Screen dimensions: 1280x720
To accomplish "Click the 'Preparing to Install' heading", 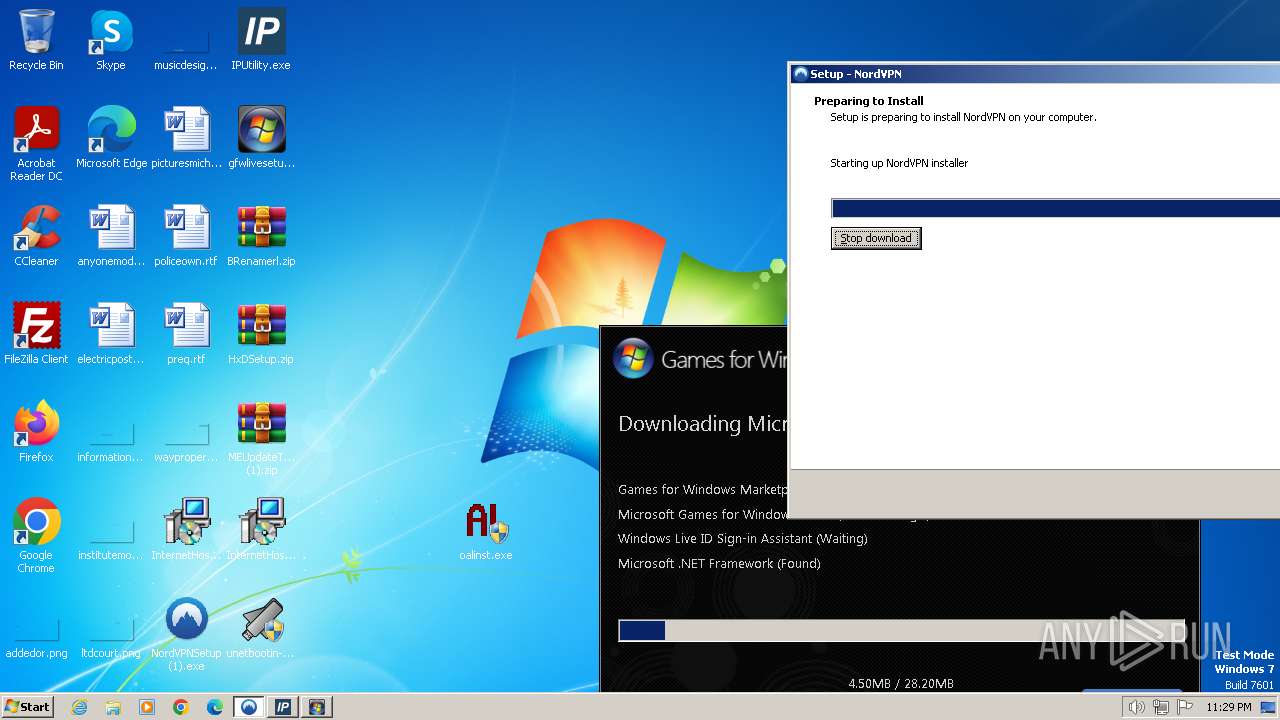I will (869, 101).
